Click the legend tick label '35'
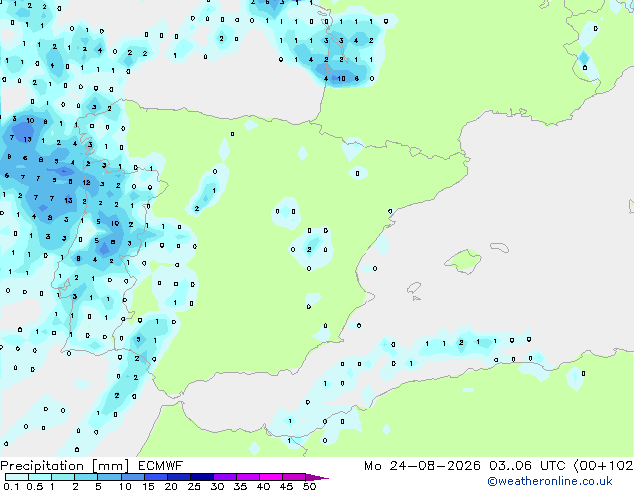Viewport: 634px width, 490px height. pyautogui.click(x=240, y=486)
